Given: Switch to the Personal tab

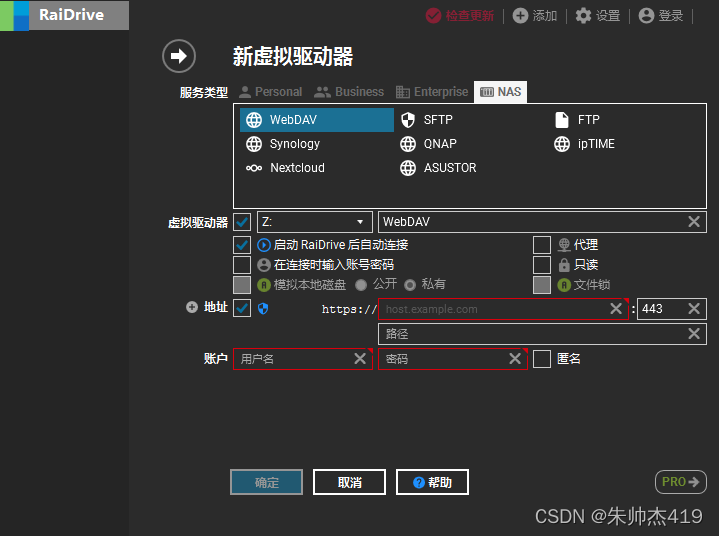Looking at the screenshot, I should tap(271, 92).
